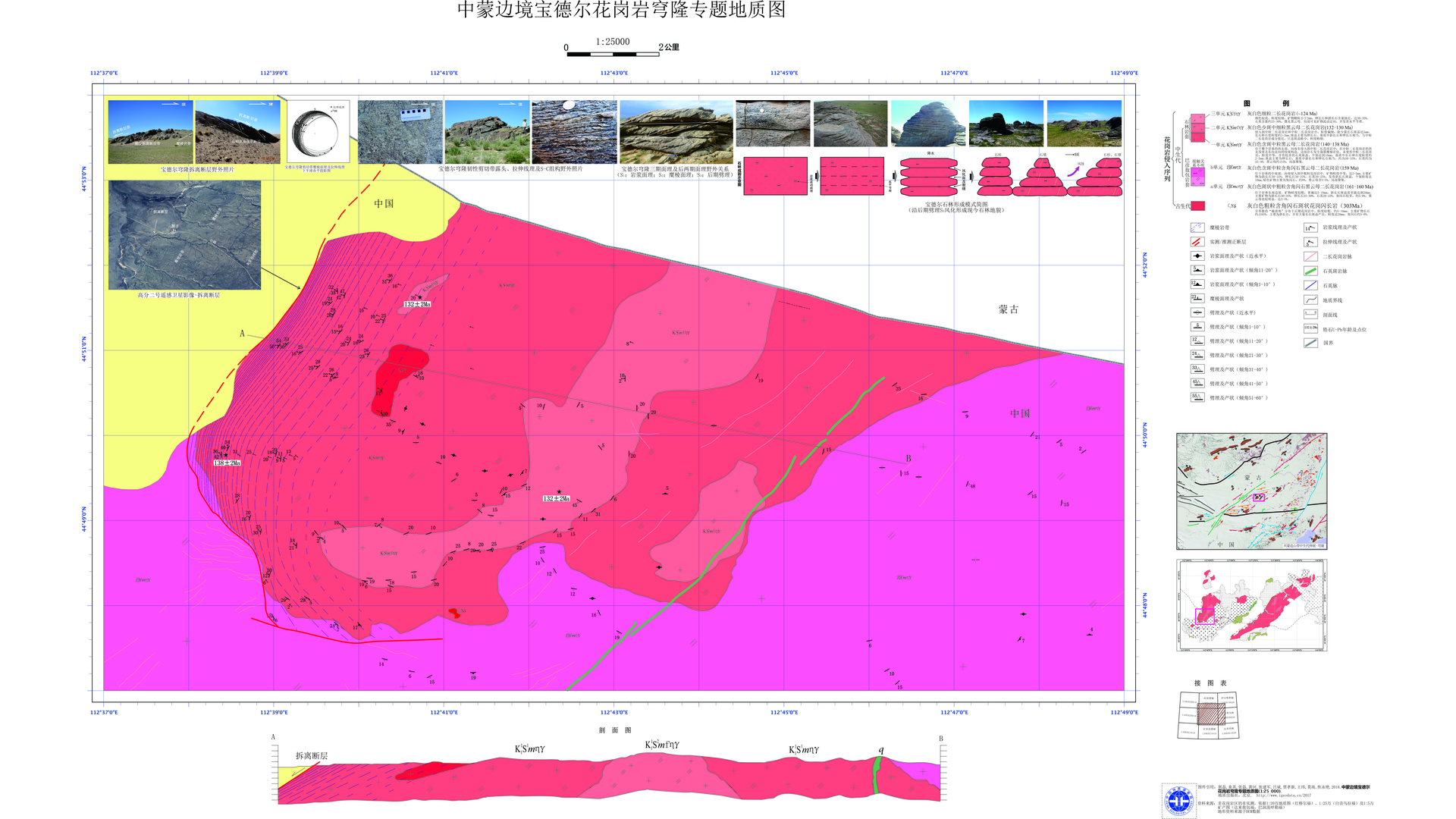Click the blue quartz vein (石英脉) legend symbol
1456x819 pixels.
coord(1310,286)
